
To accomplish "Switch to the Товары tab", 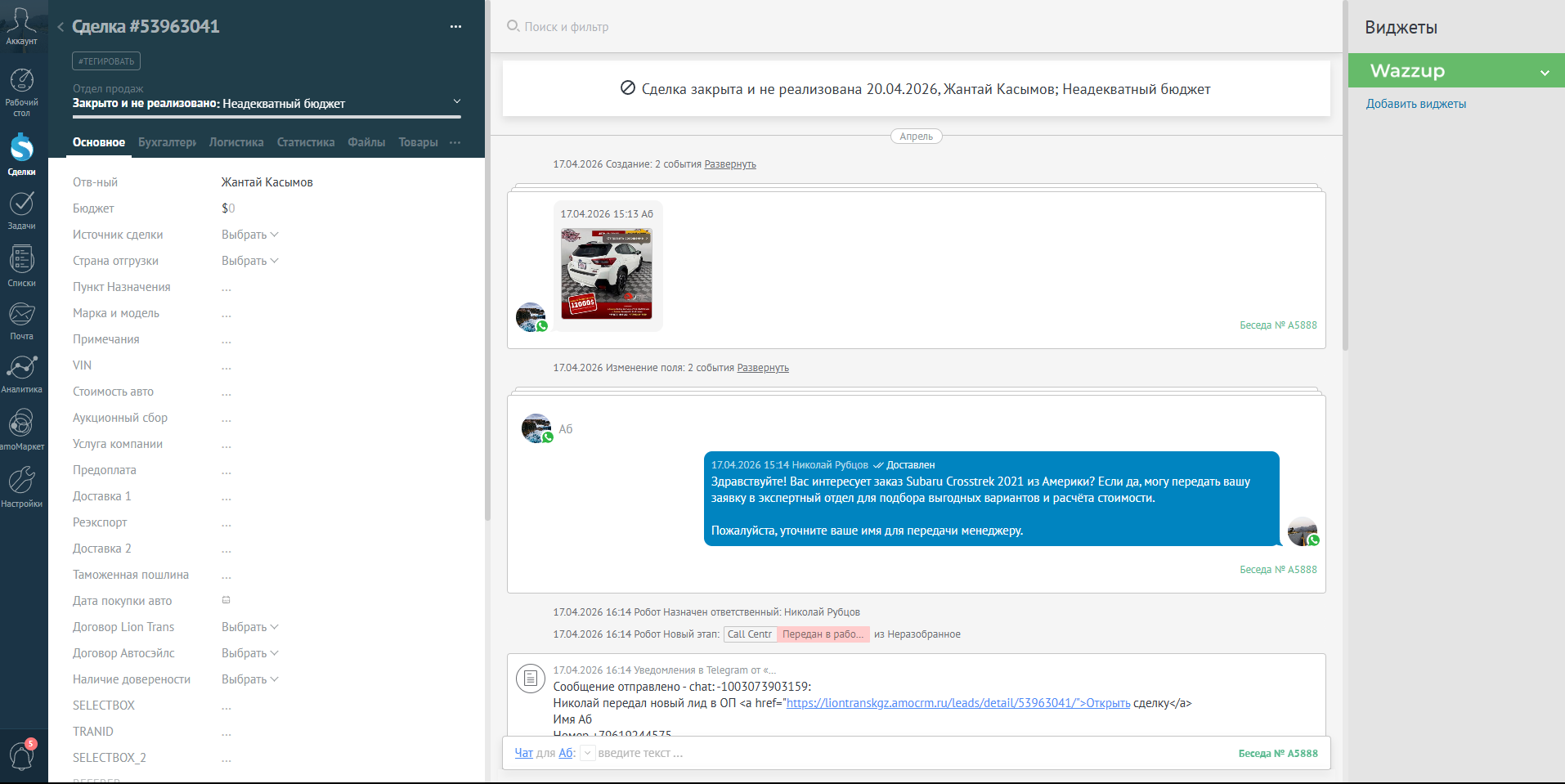I will (419, 142).
